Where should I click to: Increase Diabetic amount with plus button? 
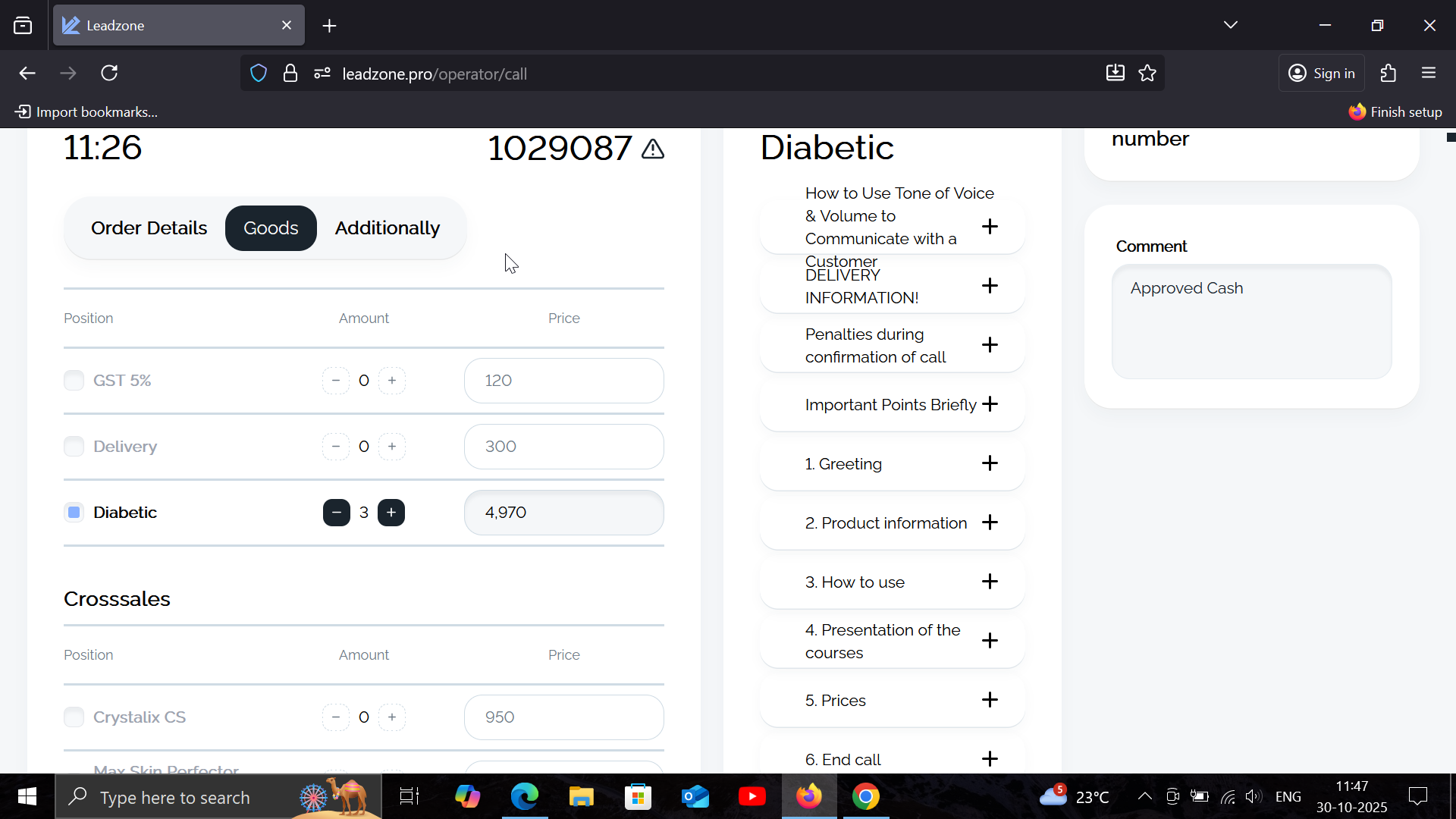pos(391,513)
